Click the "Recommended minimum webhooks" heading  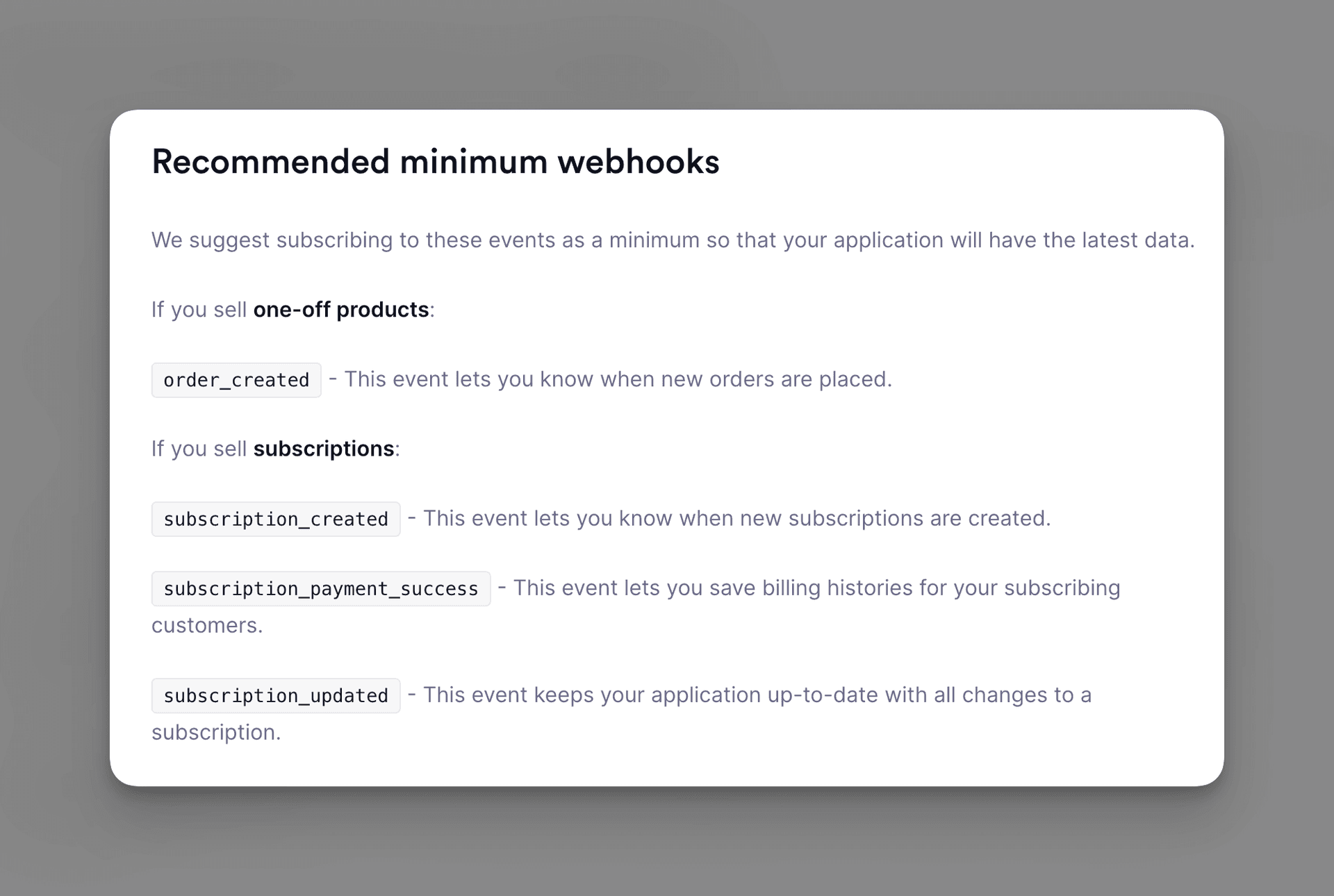tap(435, 162)
